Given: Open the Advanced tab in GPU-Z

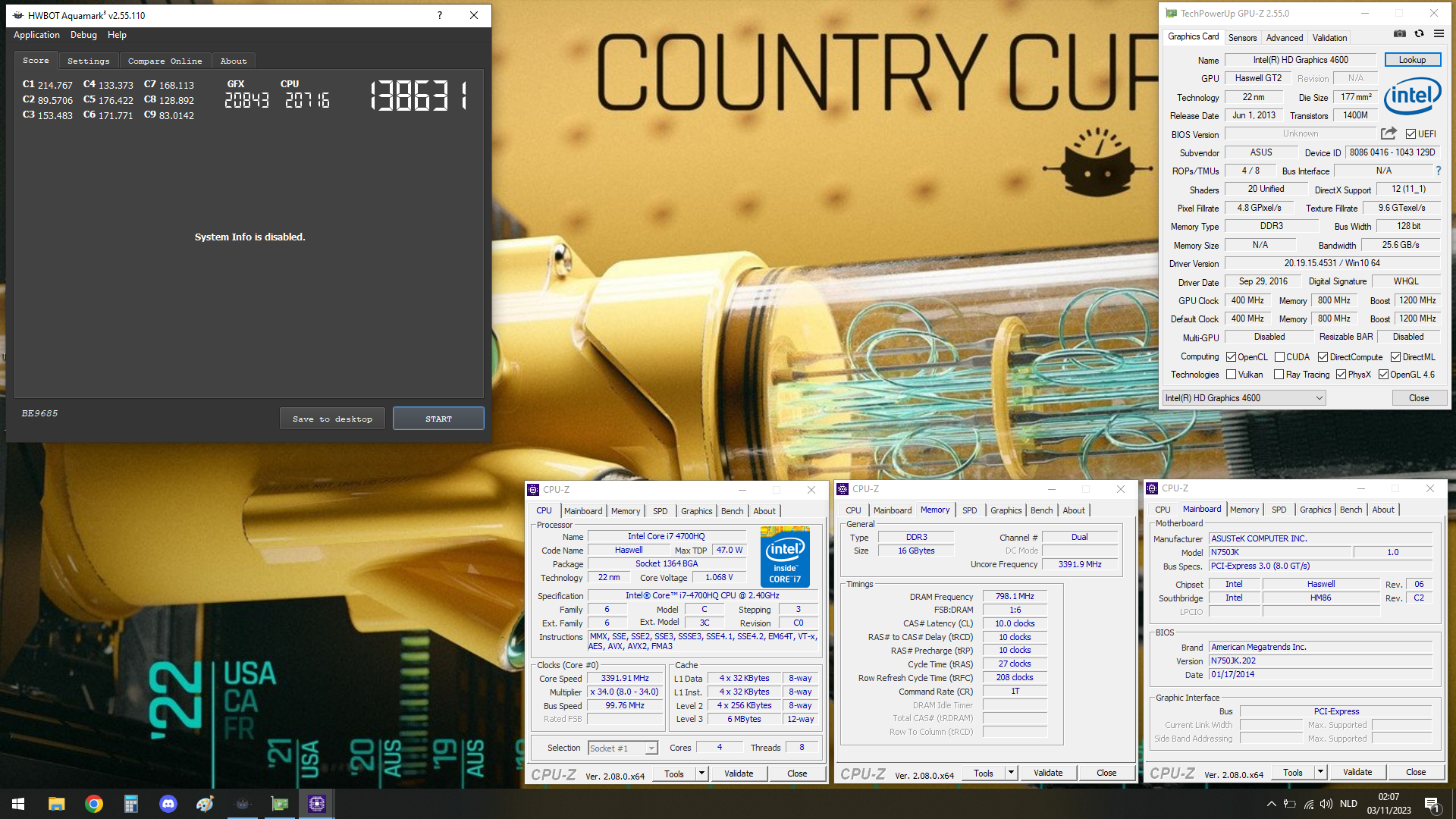Looking at the screenshot, I should 1285,37.
